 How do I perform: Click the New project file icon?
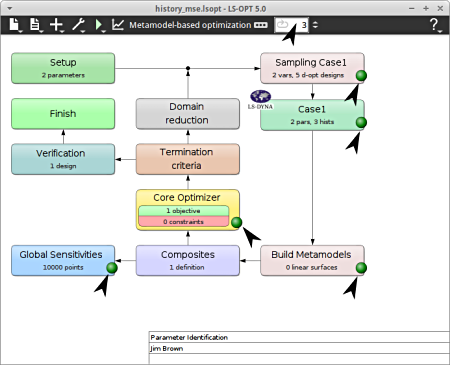(x=14, y=25)
